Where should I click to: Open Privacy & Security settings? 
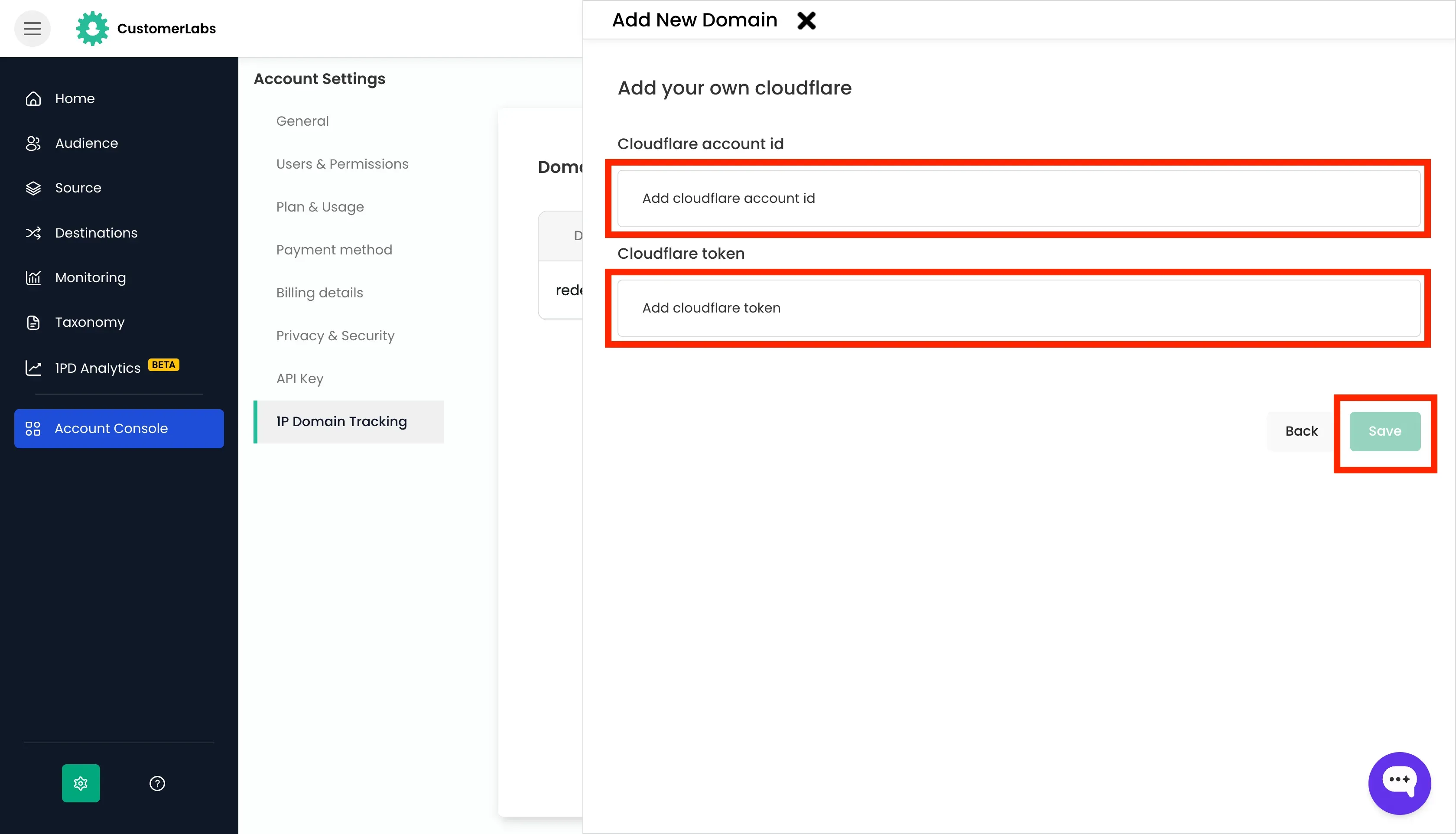[335, 336]
